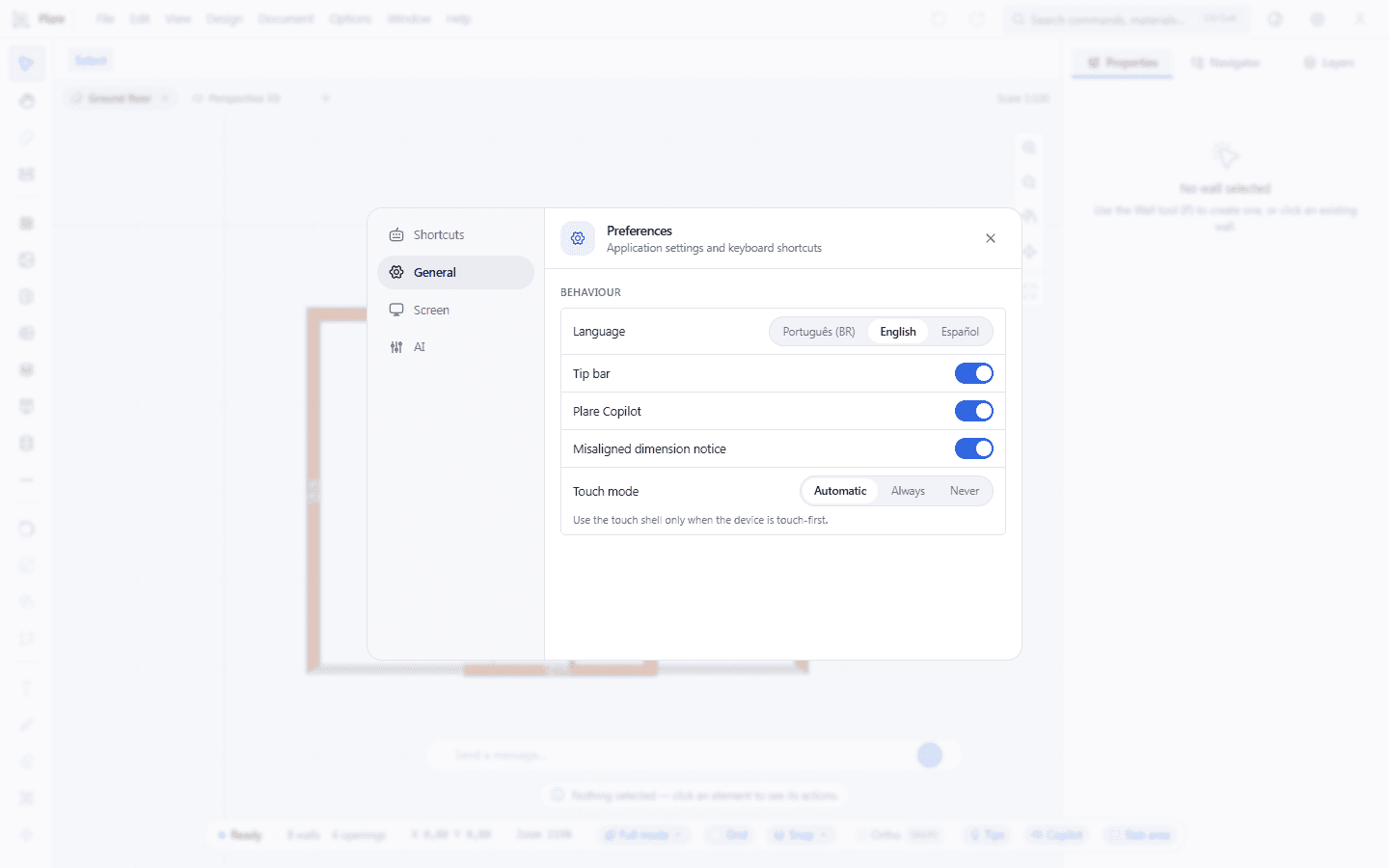Toggle Ortho in the status bar
Viewport: 1389px width, 868px height.
[x=900, y=835]
